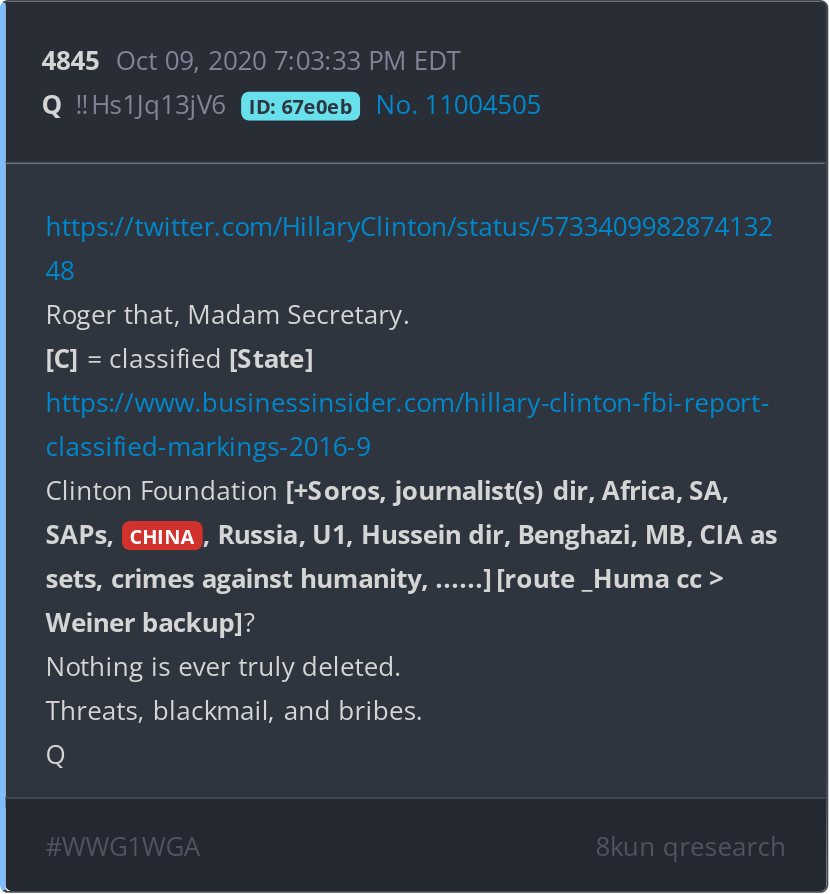Click the Q author name in header

tap(53, 105)
